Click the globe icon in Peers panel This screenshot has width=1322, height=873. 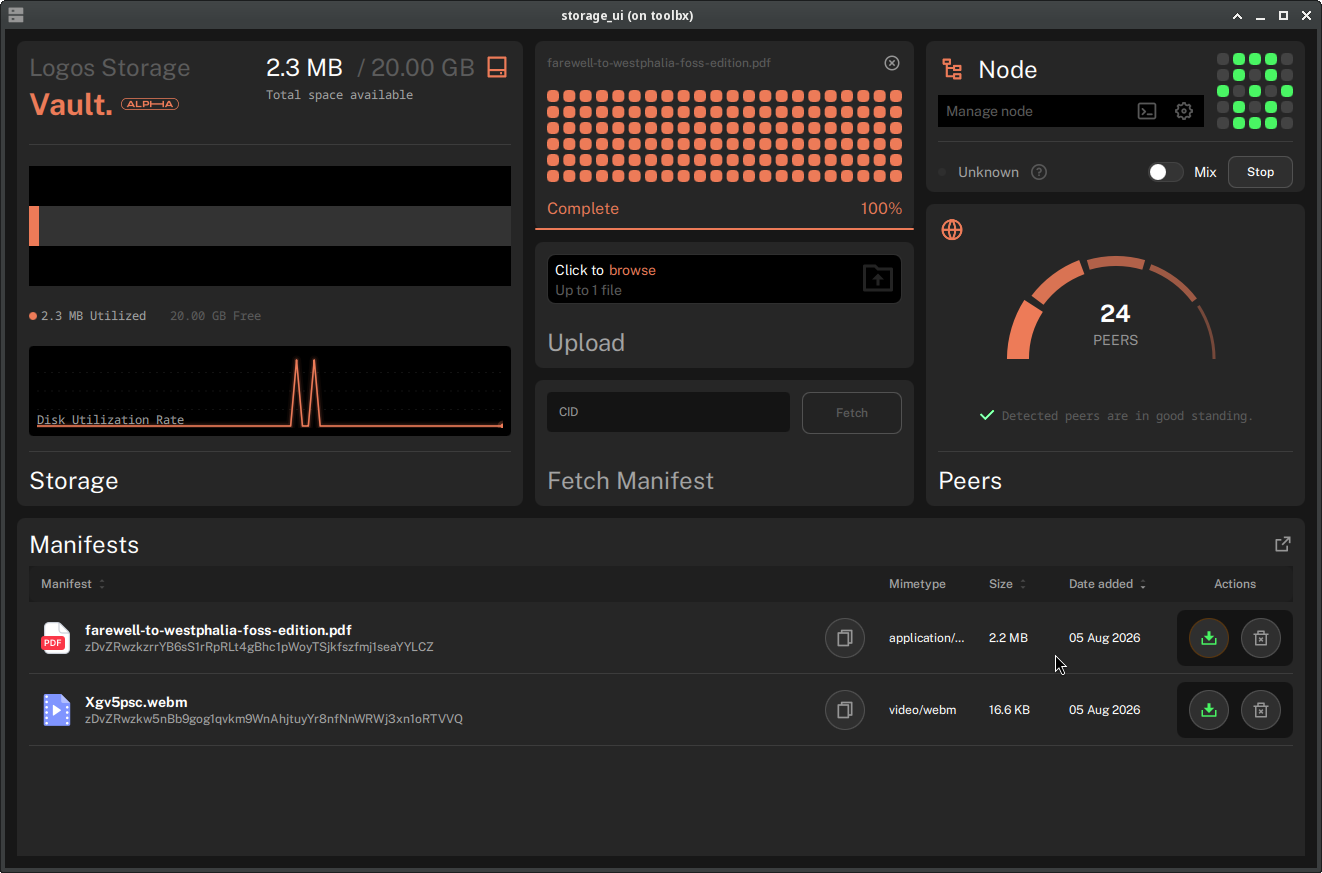pos(952,230)
